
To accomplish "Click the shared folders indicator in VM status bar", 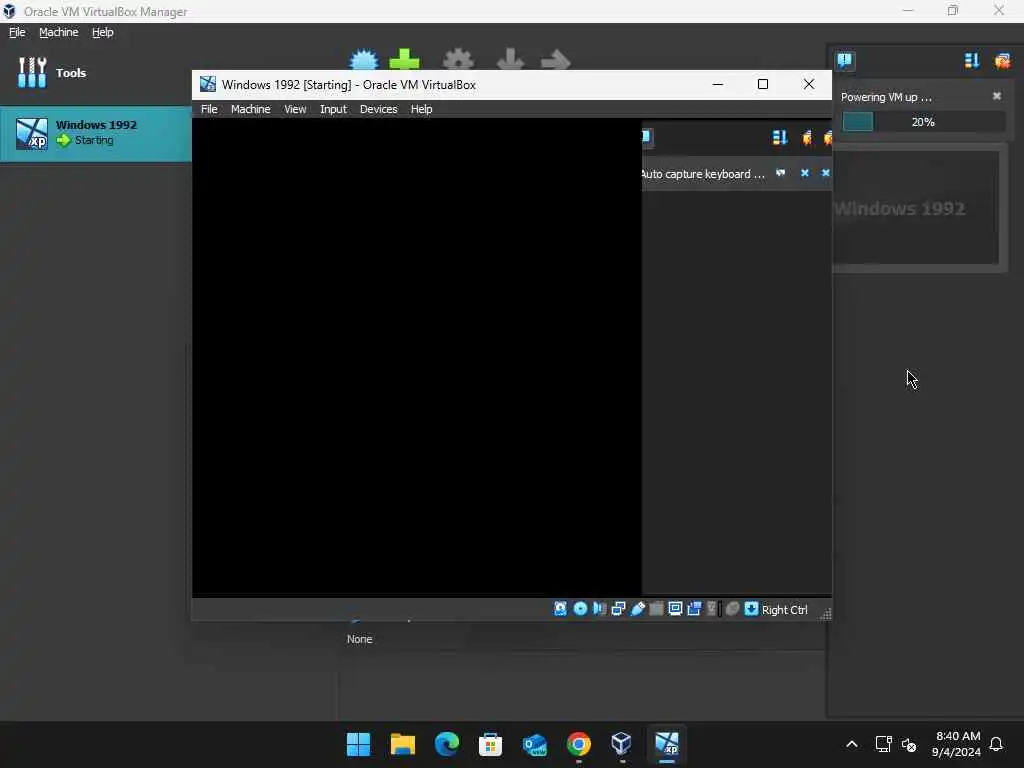I will pyautogui.click(x=656, y=609).
